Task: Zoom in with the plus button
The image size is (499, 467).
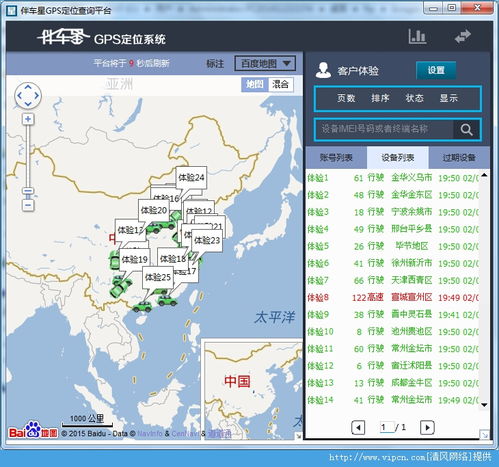Action: 28,119
